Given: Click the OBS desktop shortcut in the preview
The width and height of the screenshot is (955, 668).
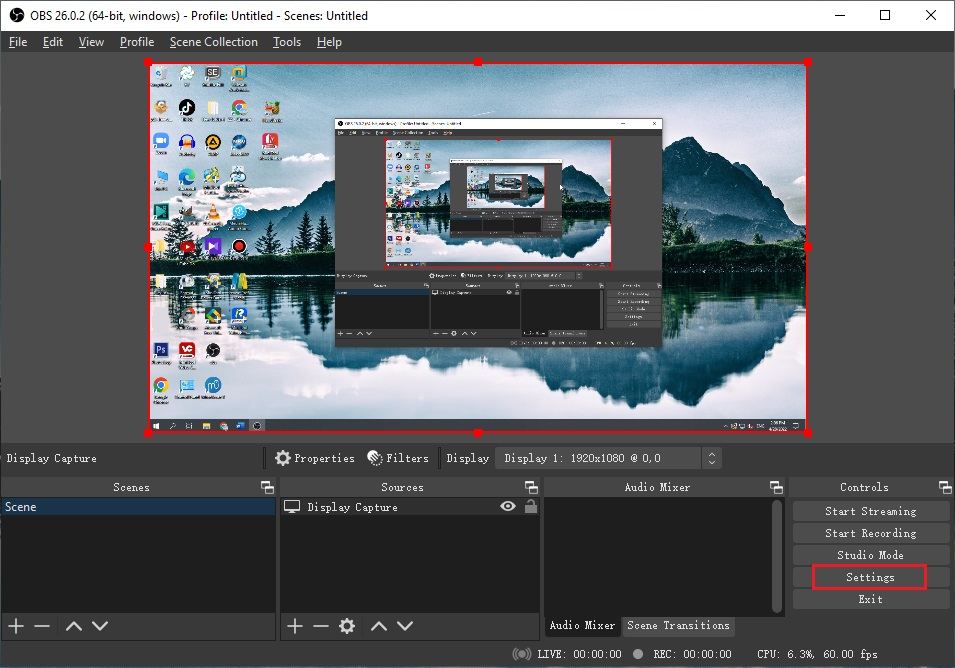Looking at the screenshot, I should pyautogui.click(x=213, y=350).
